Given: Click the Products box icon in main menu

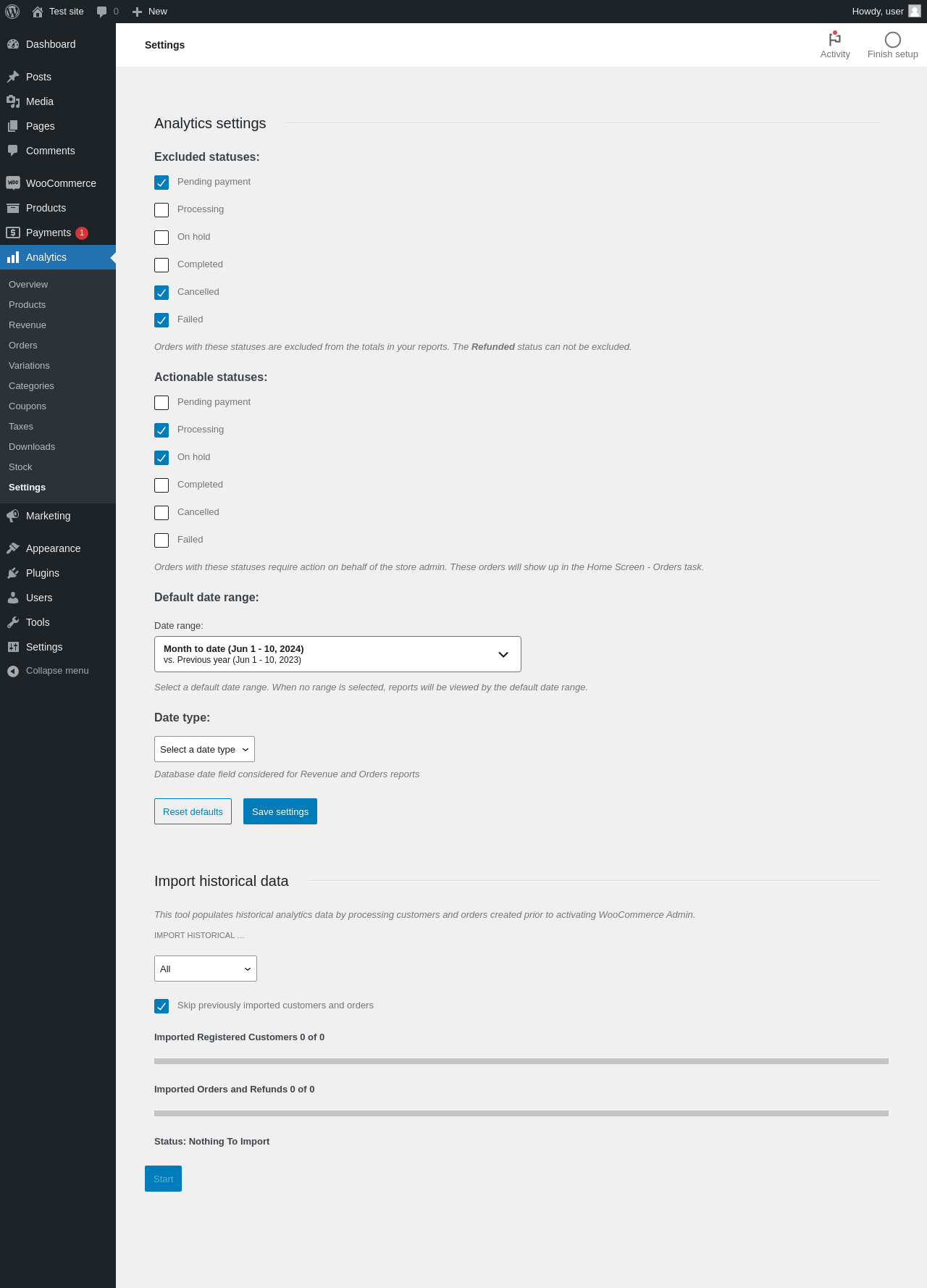Looking at the screenshot, I should tap(13, 208).
